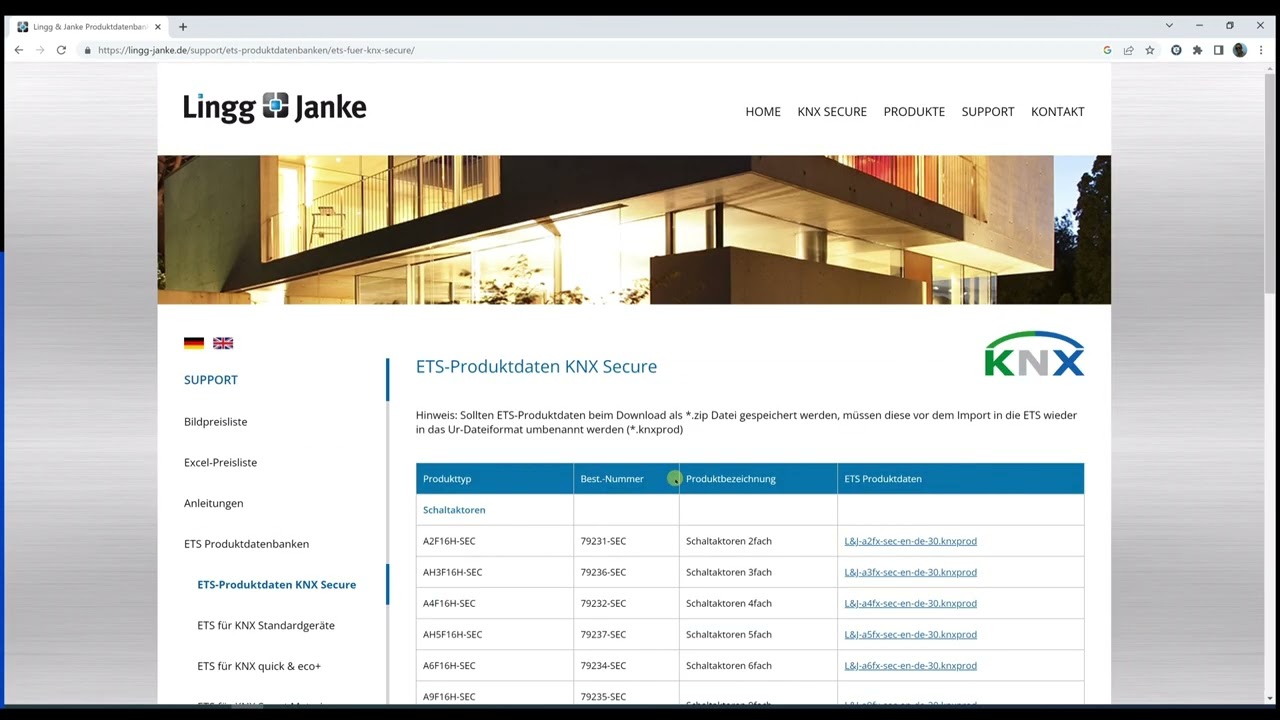The image size is (1280, 720).
Task: Click Schaltaktoren 4fach description
Action: click(729, 603)
